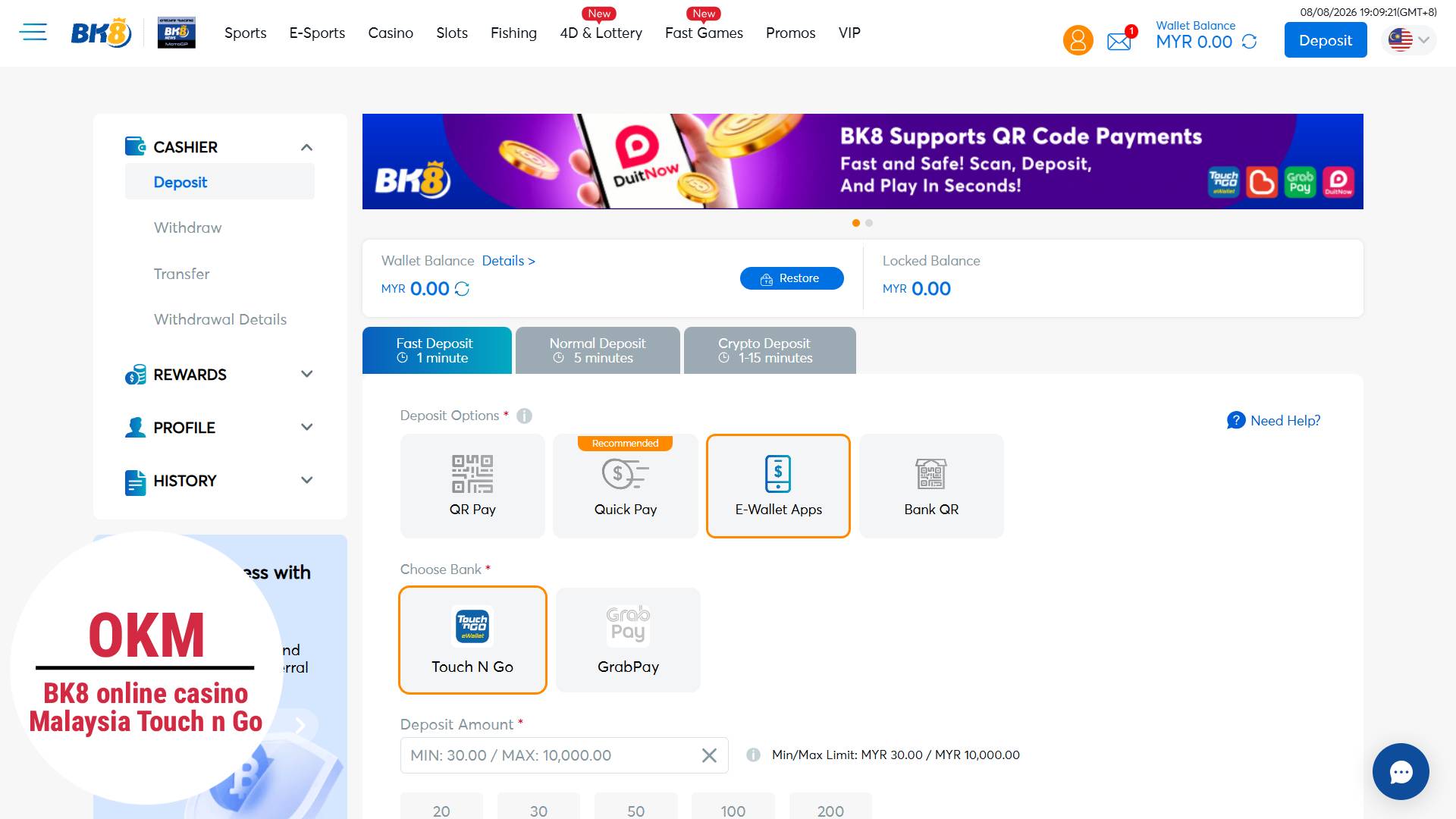Image resolution: width=1456 pixels, height=819 pixels.
Task: Select the GrabPay bank
Action: 628,640
